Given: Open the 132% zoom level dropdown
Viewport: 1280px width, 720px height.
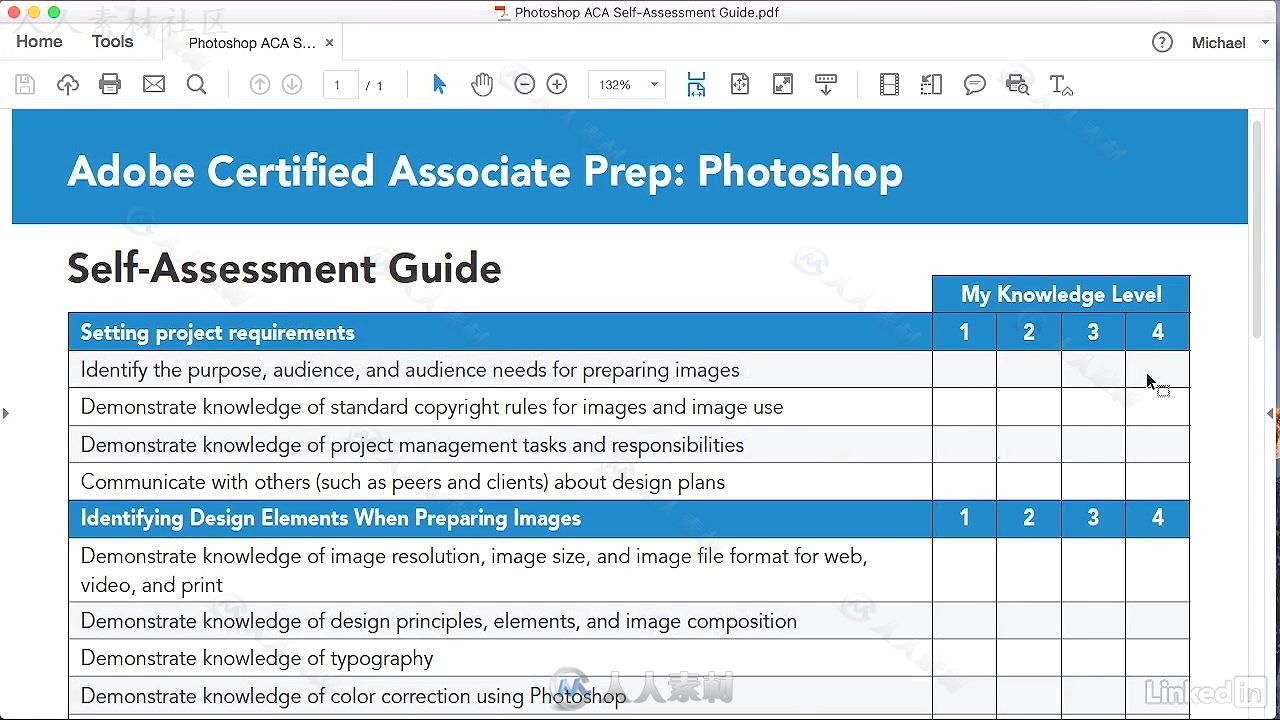Looking at the screenshot, I should (627, 85).
